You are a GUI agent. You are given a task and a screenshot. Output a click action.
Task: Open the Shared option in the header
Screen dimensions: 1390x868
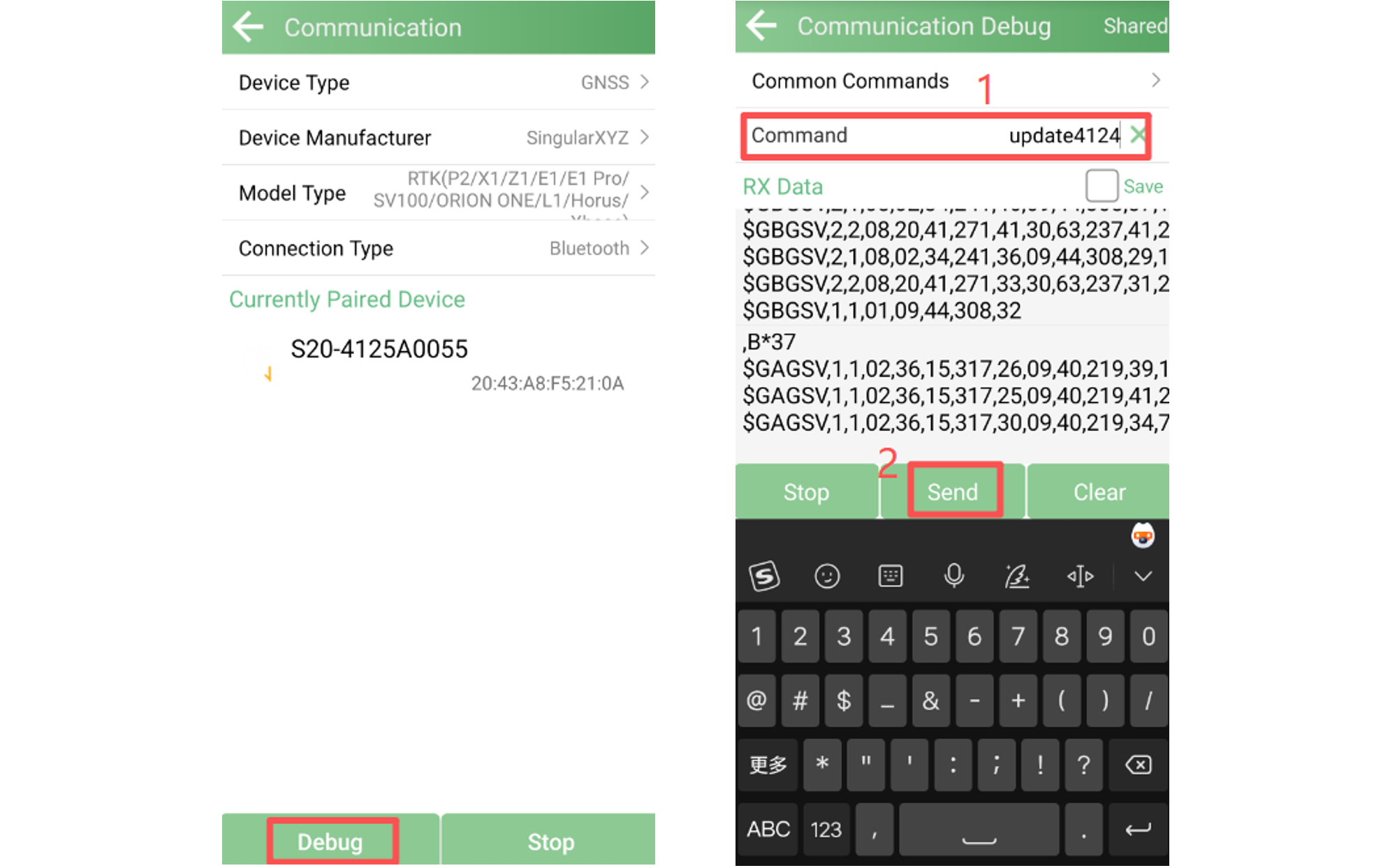tap(1135, 26)
